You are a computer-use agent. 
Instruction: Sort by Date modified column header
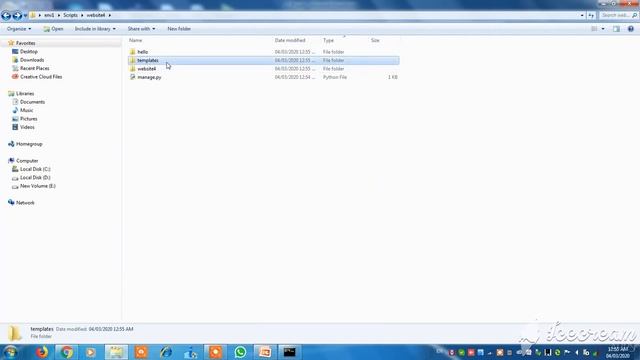coord(290,40)
